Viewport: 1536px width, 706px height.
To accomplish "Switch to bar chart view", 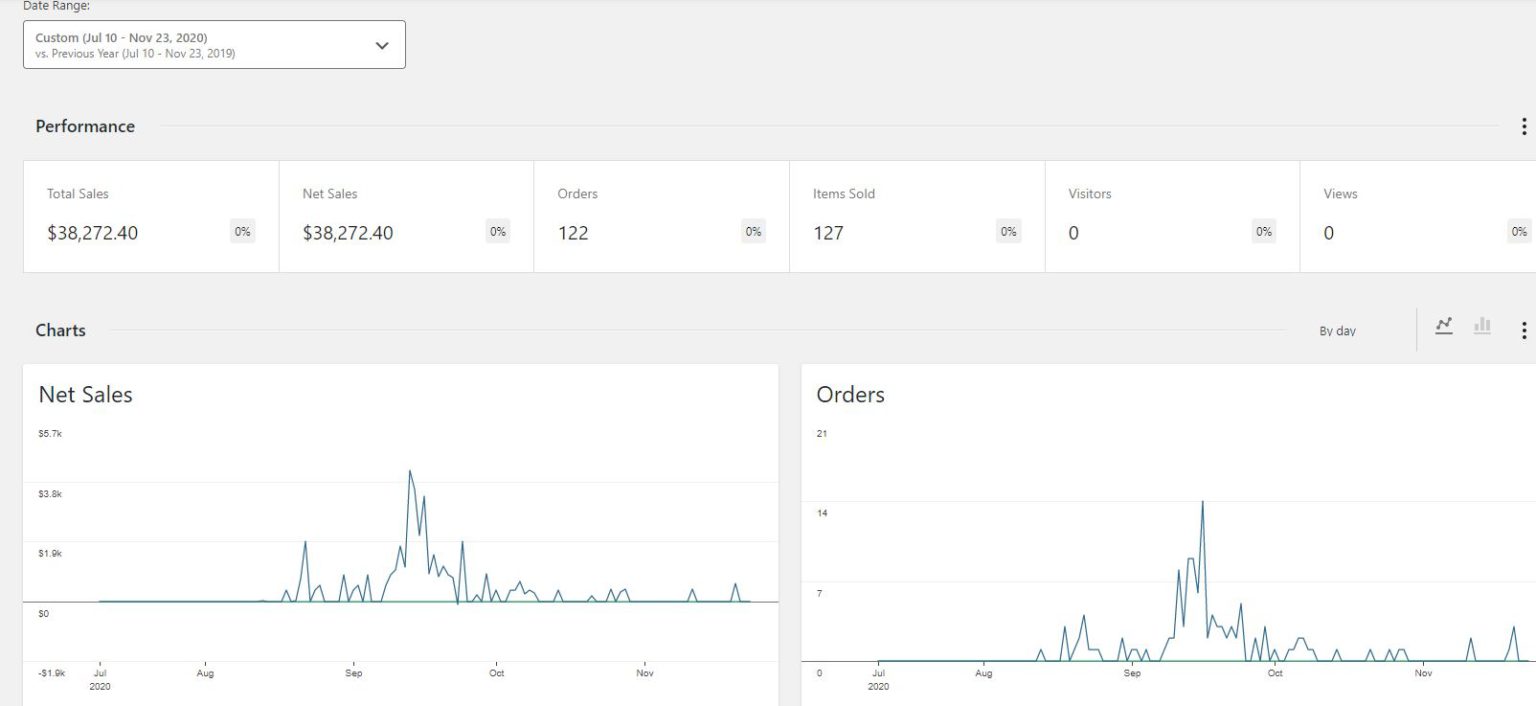I will (1482, 326).
